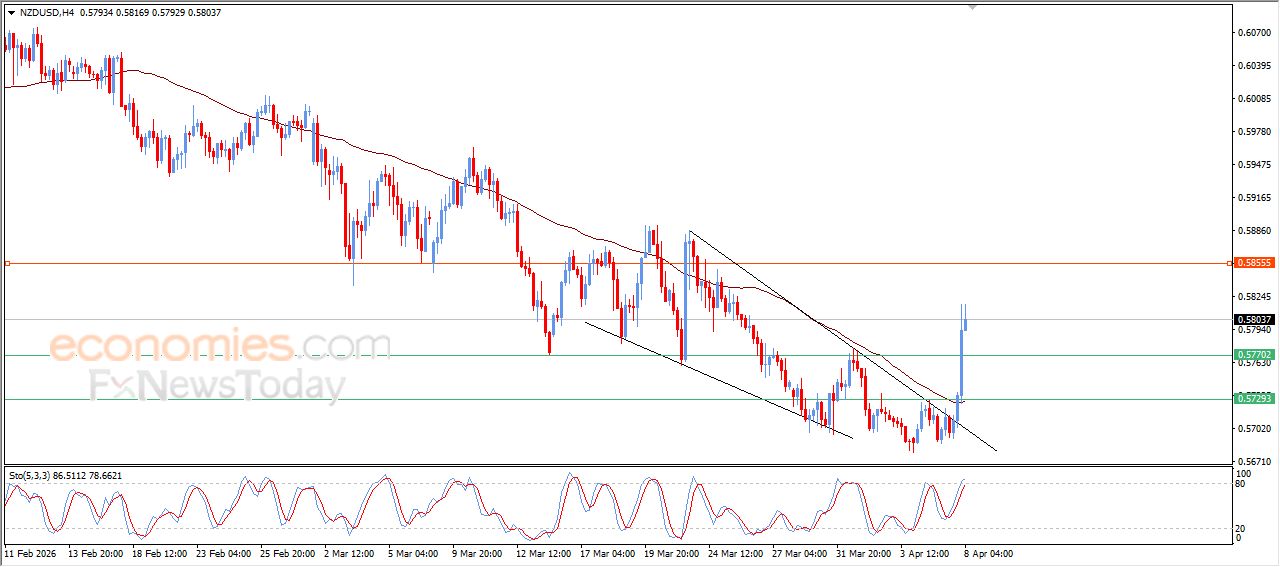
Task: Click the economies.com watermark logo
Action: (220, 346)
